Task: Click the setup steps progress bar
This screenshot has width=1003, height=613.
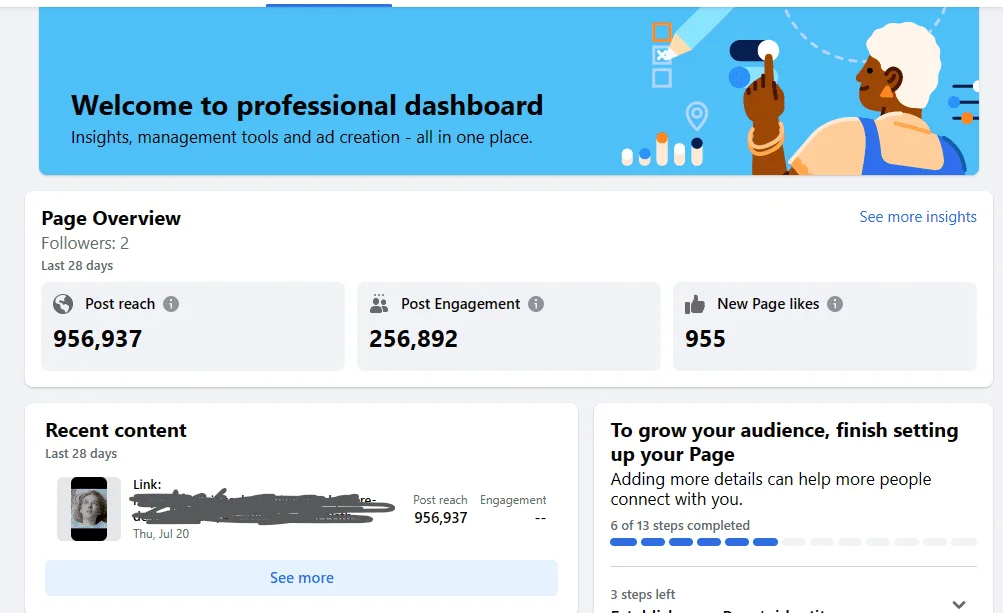Action: (x=793, y=542)
